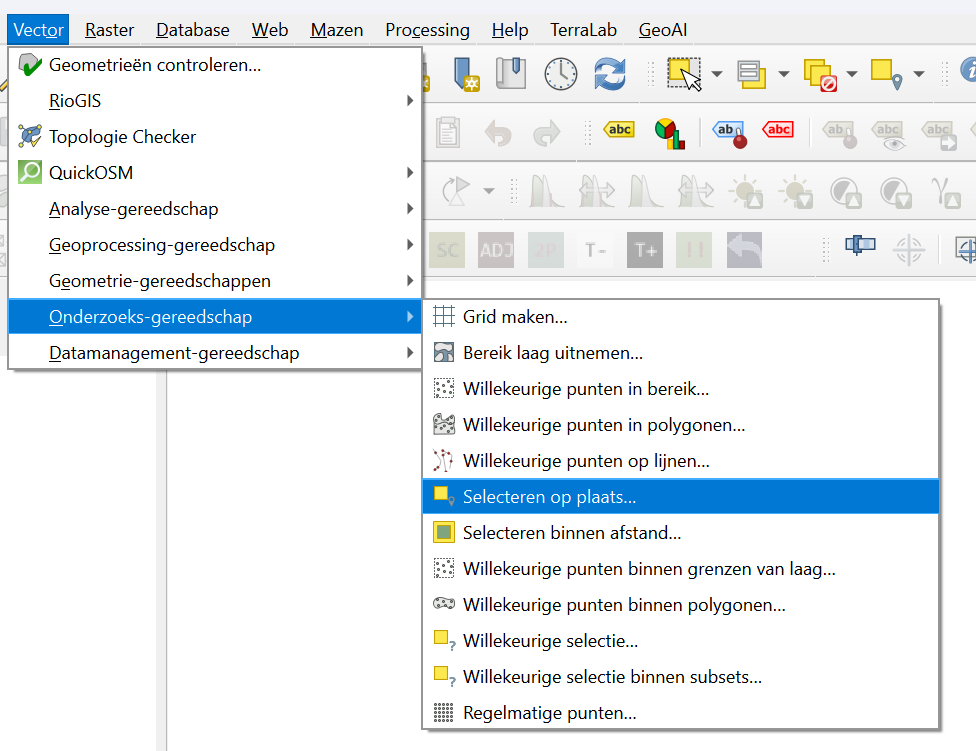Choose Willekeurige punten in bereik
976x751 pixels.
pos(680,389)
